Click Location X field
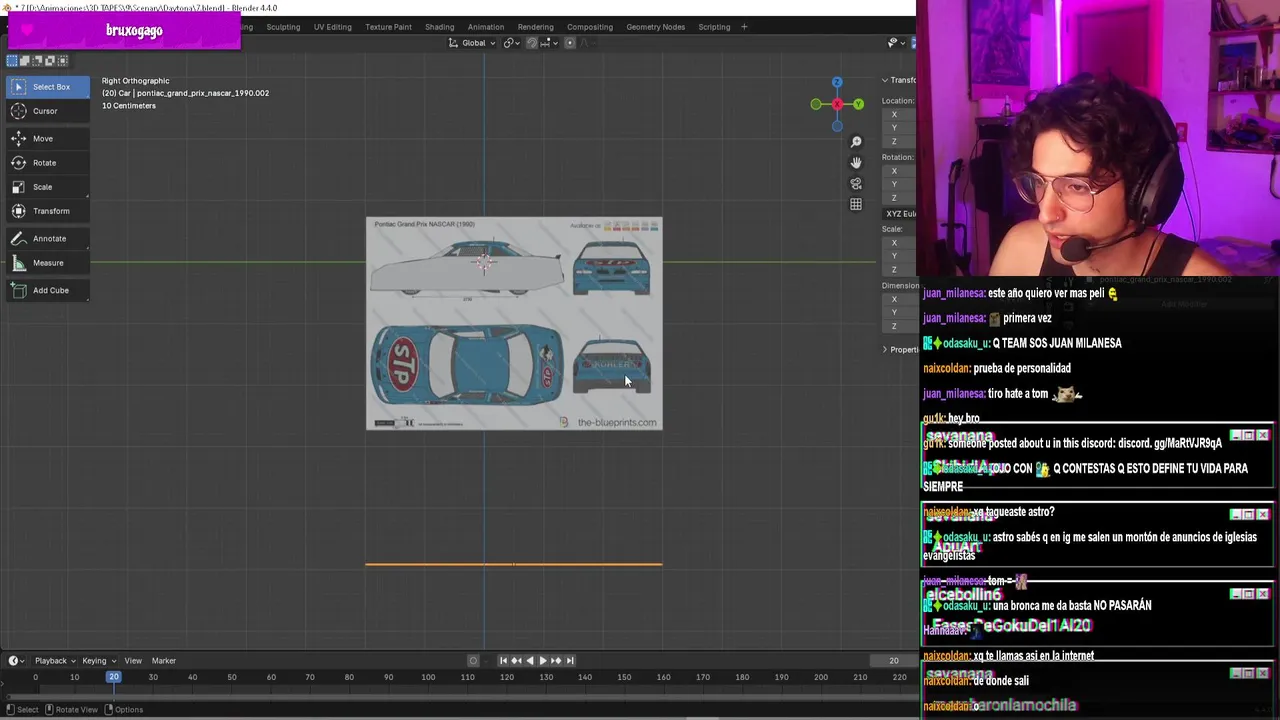 tap(900, 114)
